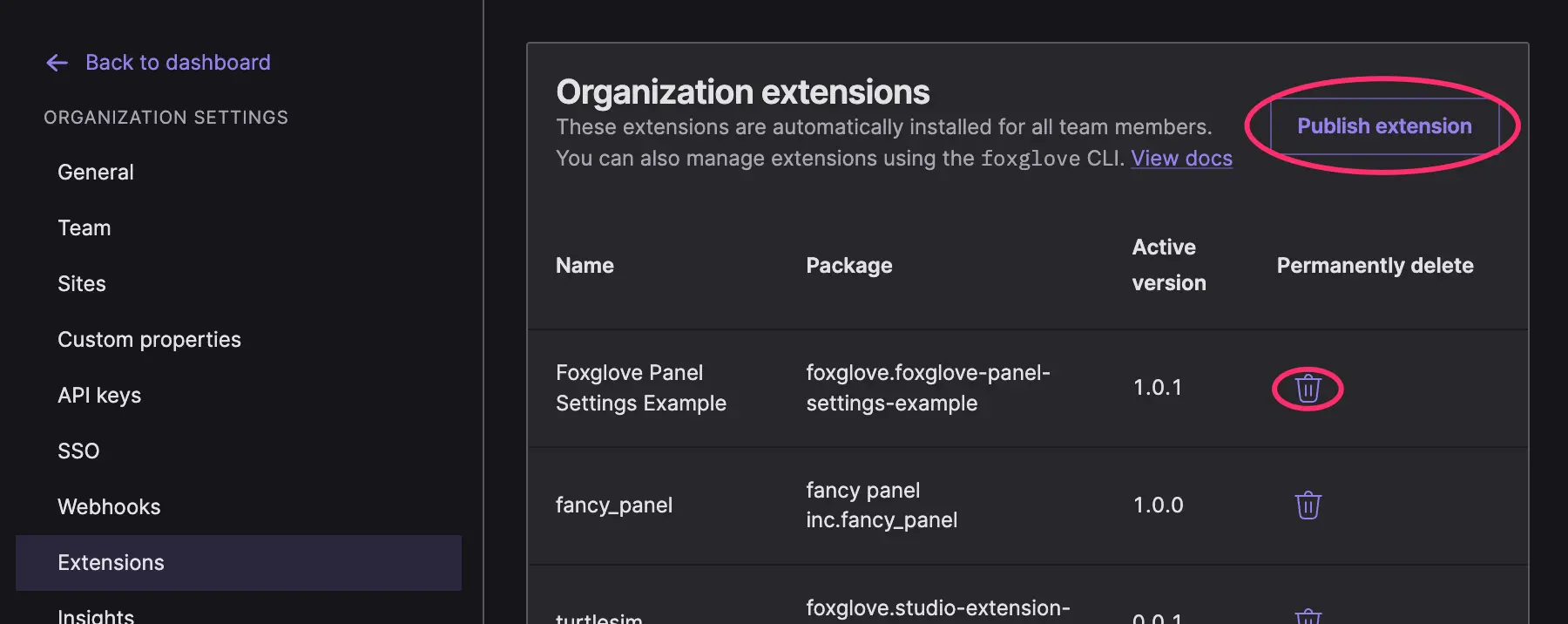Open the General settings section
Viewport: 1568px width, 624px height.
pyautogui.click(x=95, y=172)
